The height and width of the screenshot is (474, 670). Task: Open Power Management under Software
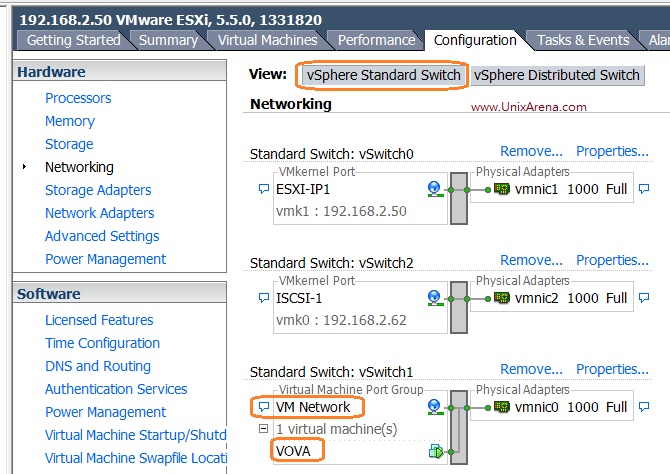point(105,412)
